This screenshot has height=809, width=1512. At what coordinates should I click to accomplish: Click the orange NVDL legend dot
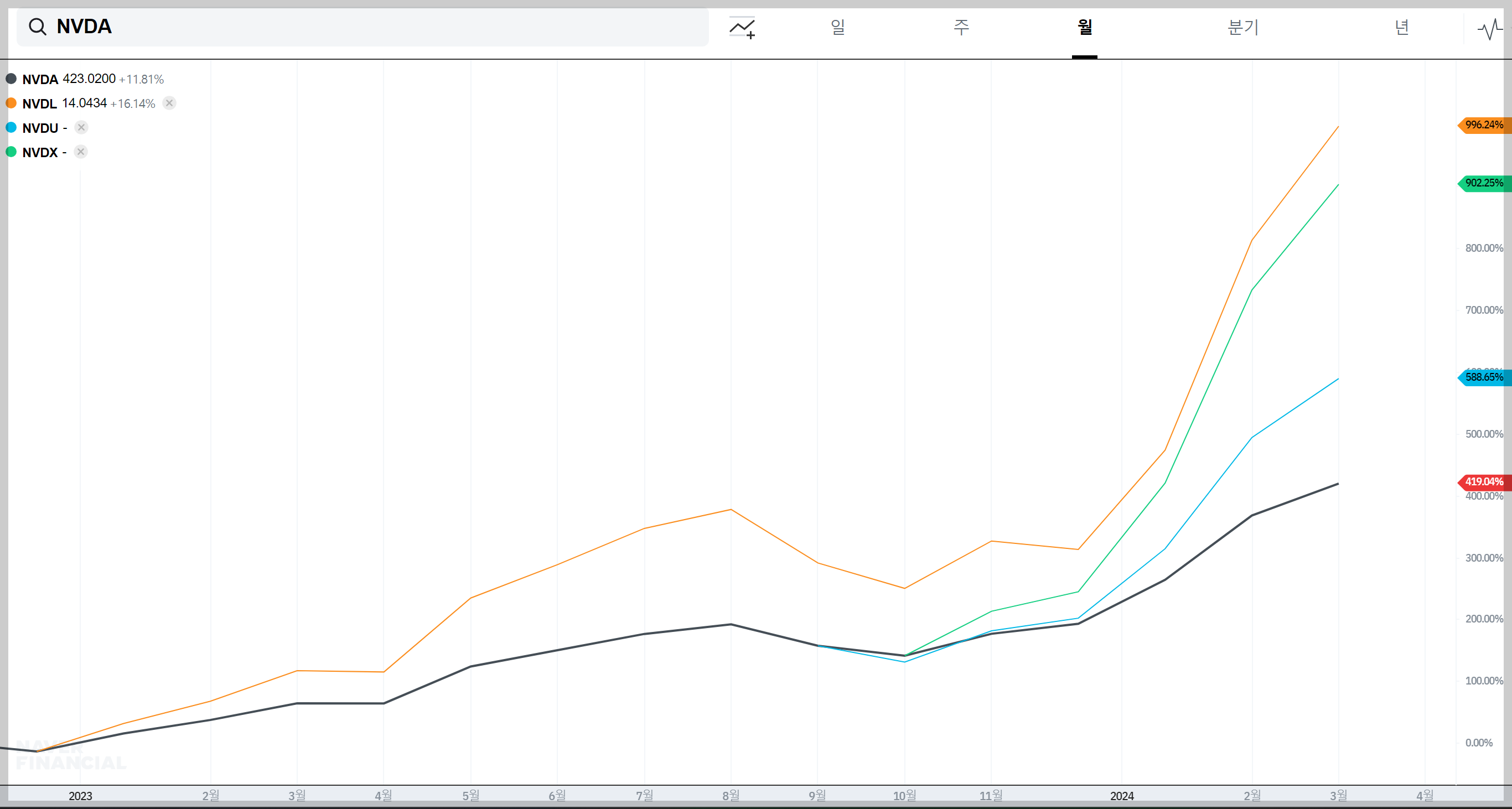click(11, 103)
